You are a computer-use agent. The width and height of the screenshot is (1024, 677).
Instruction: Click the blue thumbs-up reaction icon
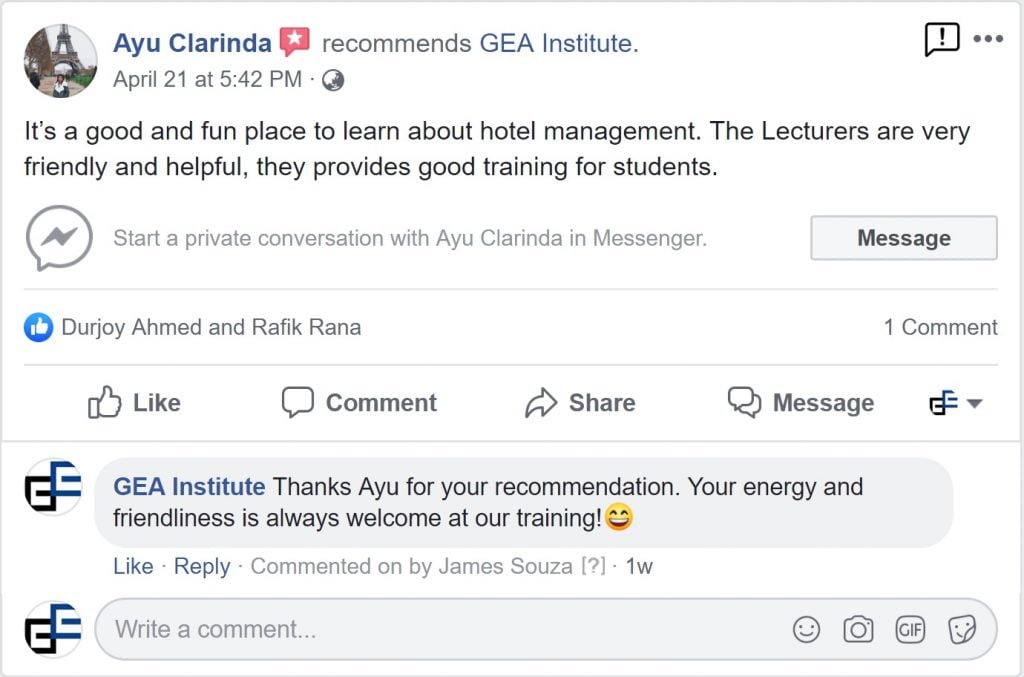click(38, 327)
